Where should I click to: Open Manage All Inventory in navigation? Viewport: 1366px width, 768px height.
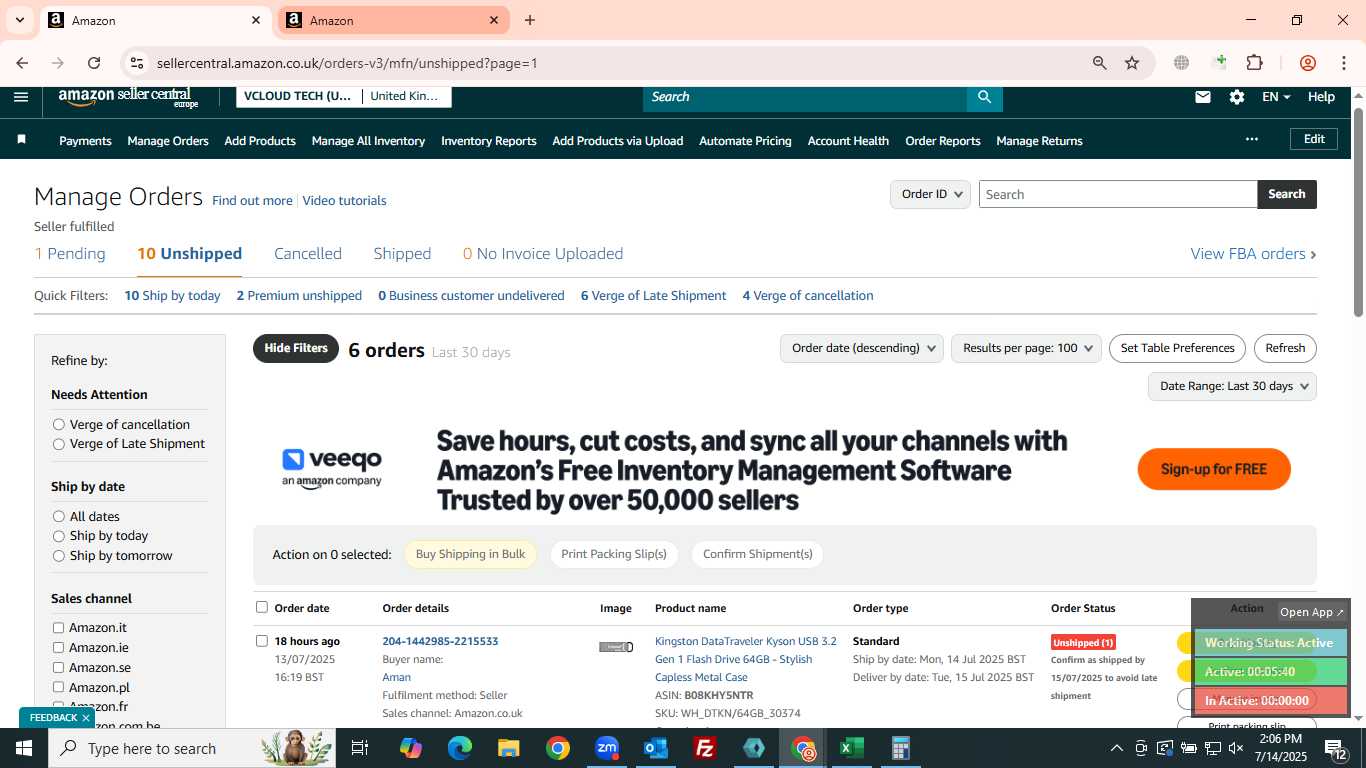pos(368,141)
